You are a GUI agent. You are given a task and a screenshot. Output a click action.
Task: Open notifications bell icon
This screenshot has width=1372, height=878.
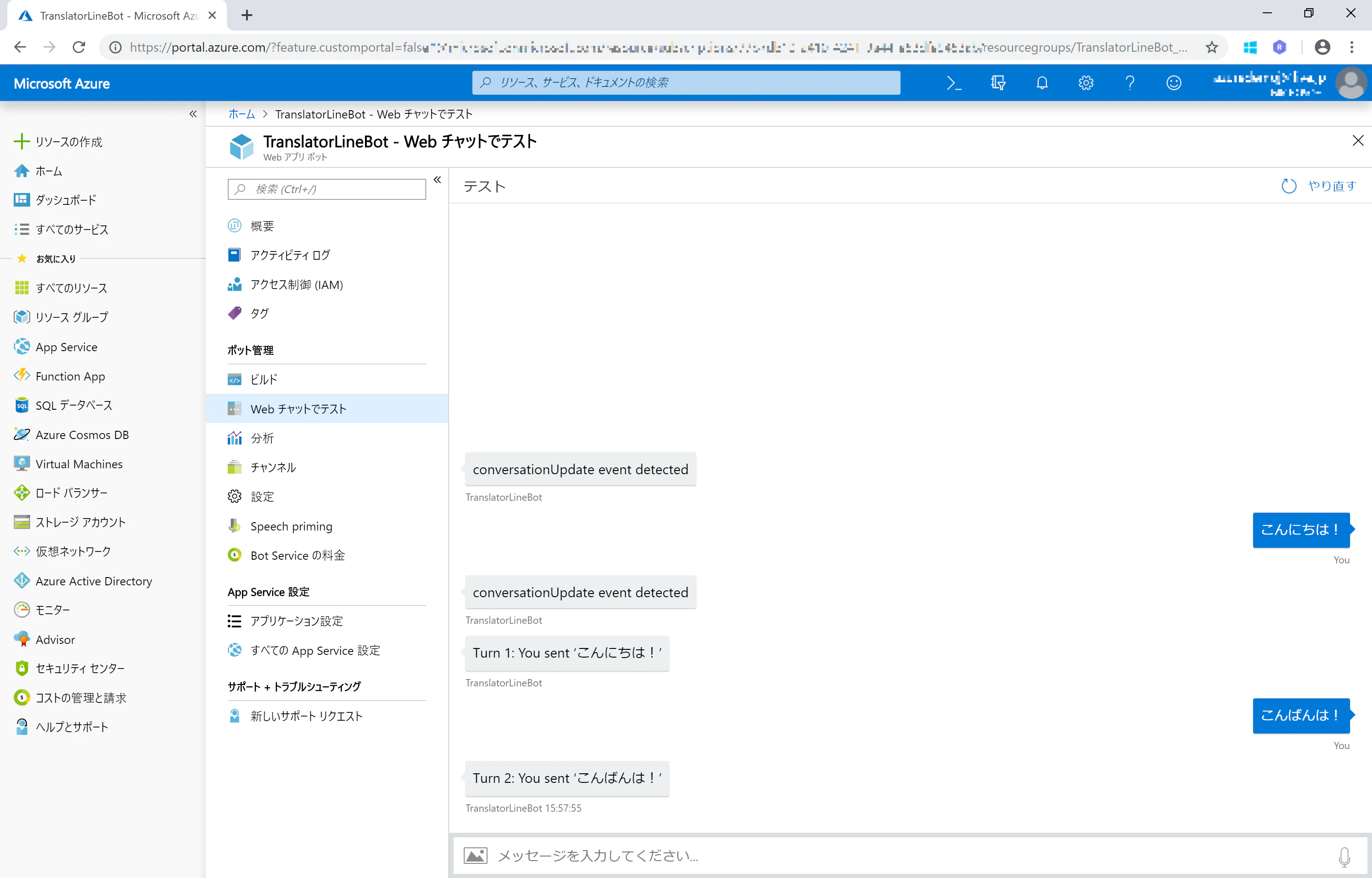[x=1042, y=83]
